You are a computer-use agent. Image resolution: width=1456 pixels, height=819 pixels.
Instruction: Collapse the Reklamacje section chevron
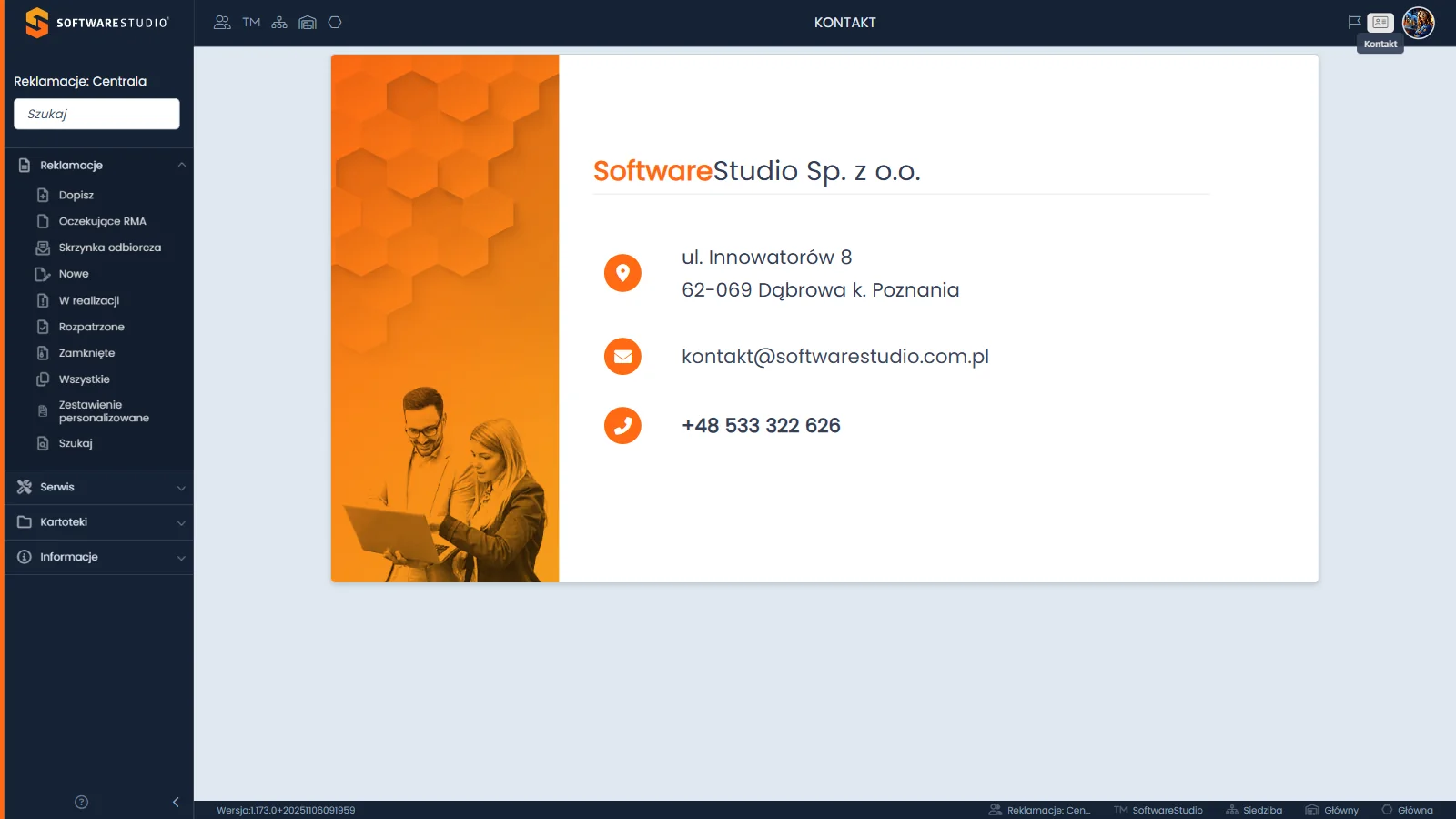[181, 165]
